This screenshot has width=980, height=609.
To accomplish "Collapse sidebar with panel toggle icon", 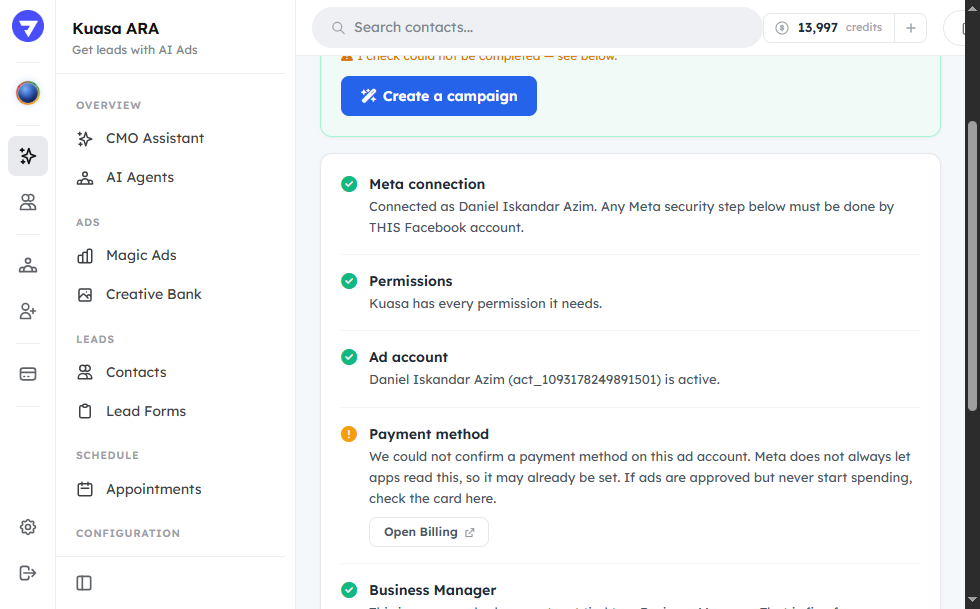I will pos(84,583).
